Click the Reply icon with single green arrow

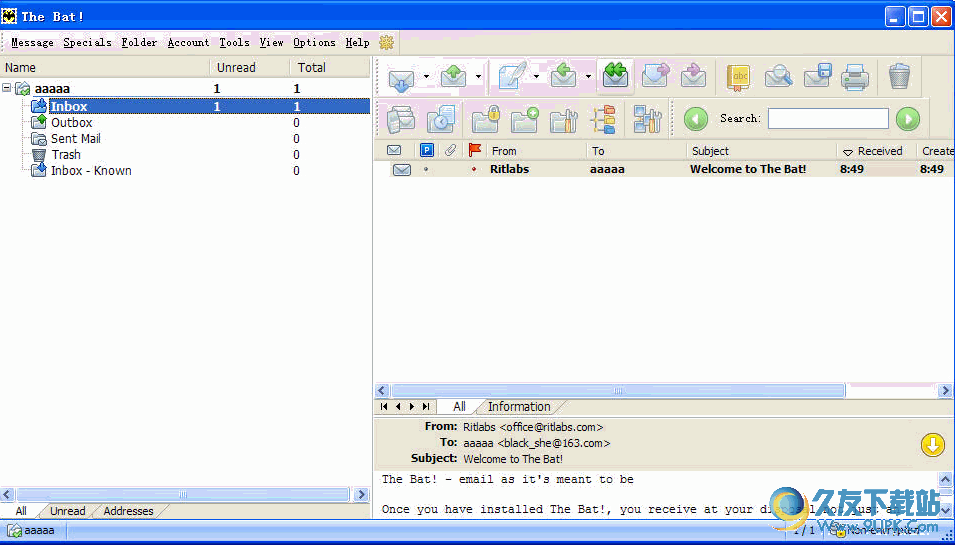(563, 77)
